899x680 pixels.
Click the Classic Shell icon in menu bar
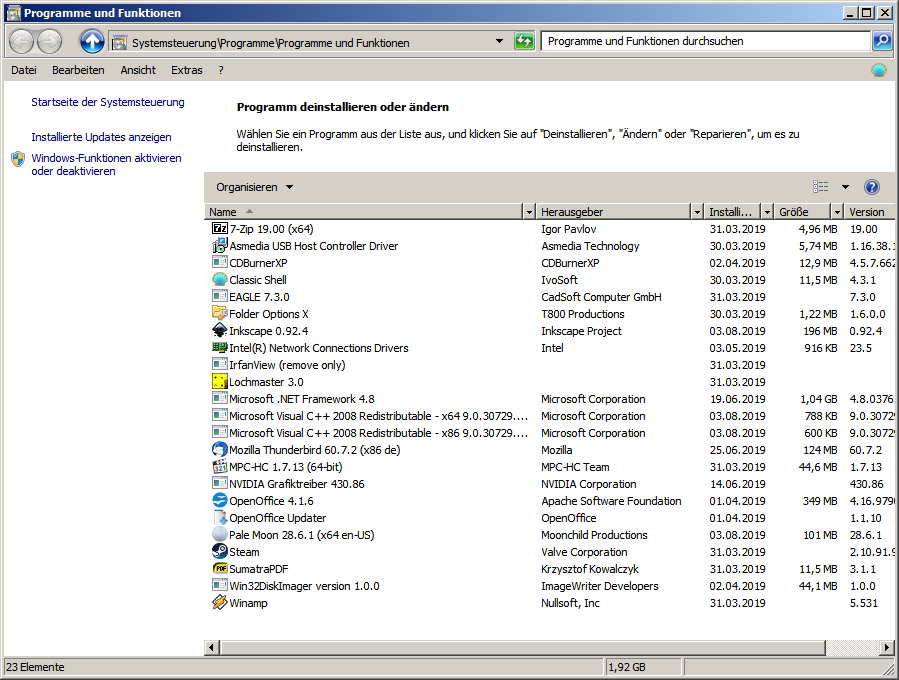(x=879, y=70)
